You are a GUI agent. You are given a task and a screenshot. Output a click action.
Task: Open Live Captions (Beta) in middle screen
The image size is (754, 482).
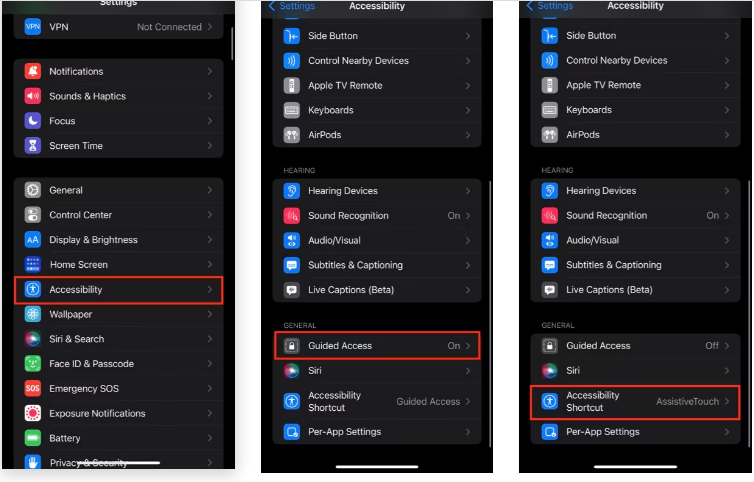(x=377, y=290)
